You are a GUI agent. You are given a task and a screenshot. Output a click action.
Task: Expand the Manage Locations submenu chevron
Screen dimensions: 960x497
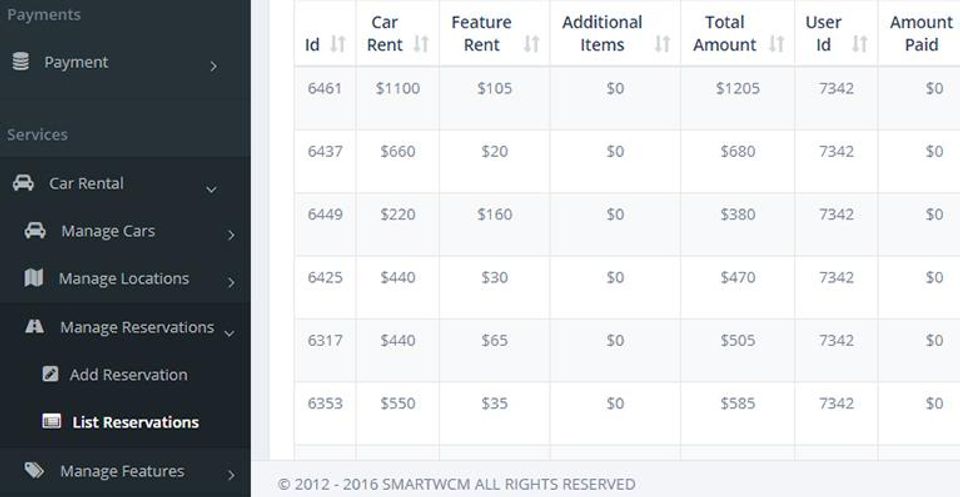tap(231, 282)
